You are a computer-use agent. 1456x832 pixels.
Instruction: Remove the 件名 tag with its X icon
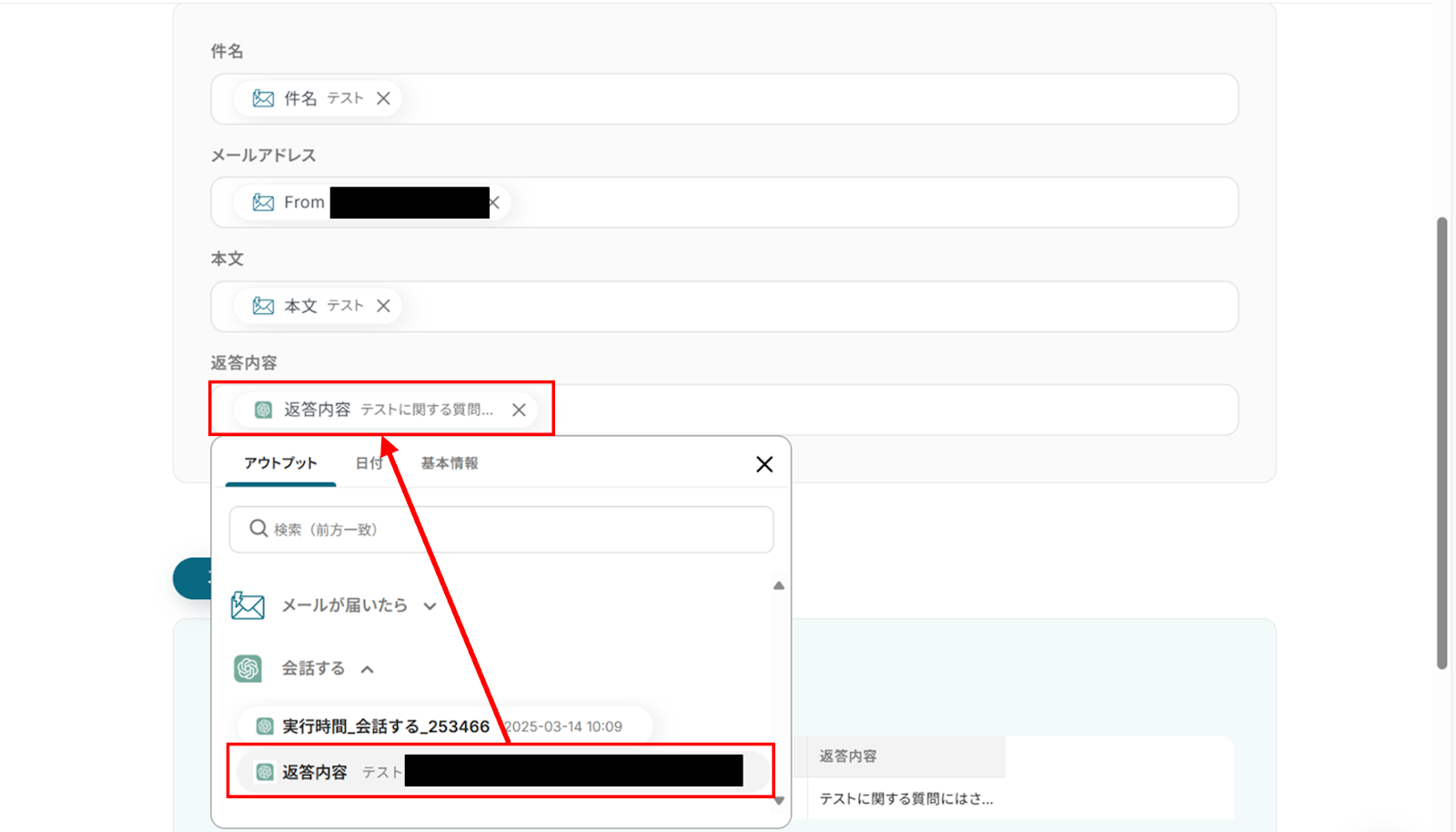[383, 98]
